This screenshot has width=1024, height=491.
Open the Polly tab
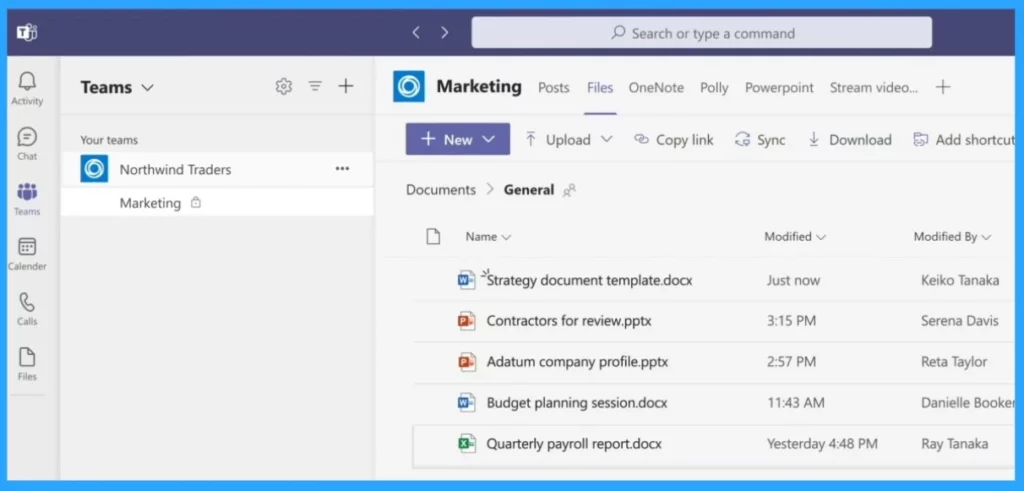pos(714,87)
